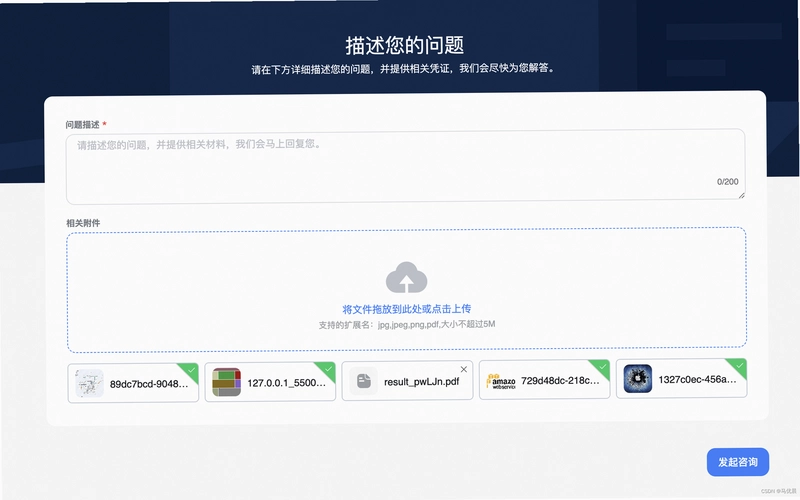Open the 89dc7bcd-9048 image thumbnail
Image resolution: width=800 pixels, height=500 pixels.
coord(89,383)
